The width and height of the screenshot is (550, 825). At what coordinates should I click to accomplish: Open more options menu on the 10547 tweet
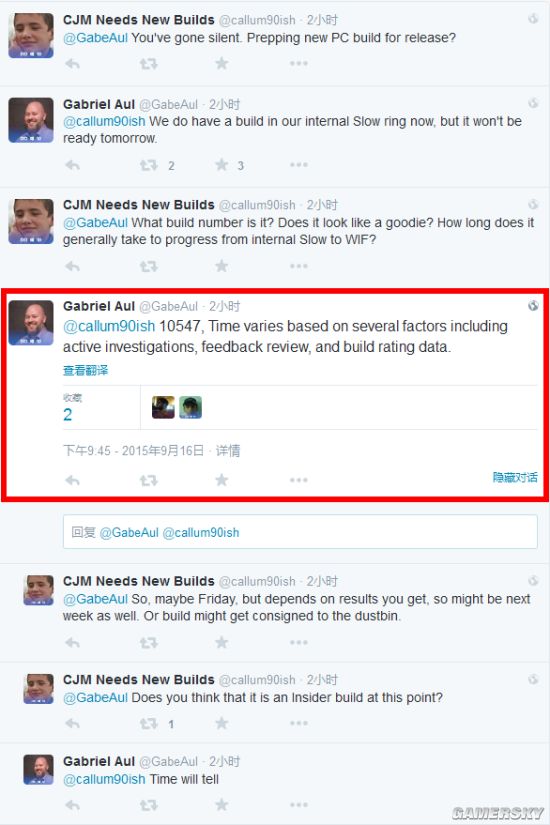[298, 480]
